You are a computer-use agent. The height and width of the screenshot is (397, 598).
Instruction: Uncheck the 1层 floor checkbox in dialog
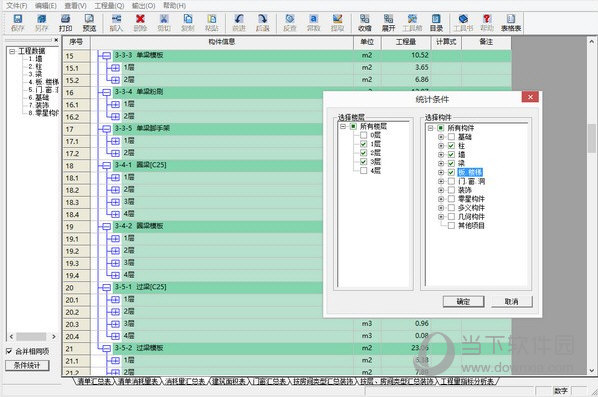pos(363,144)
